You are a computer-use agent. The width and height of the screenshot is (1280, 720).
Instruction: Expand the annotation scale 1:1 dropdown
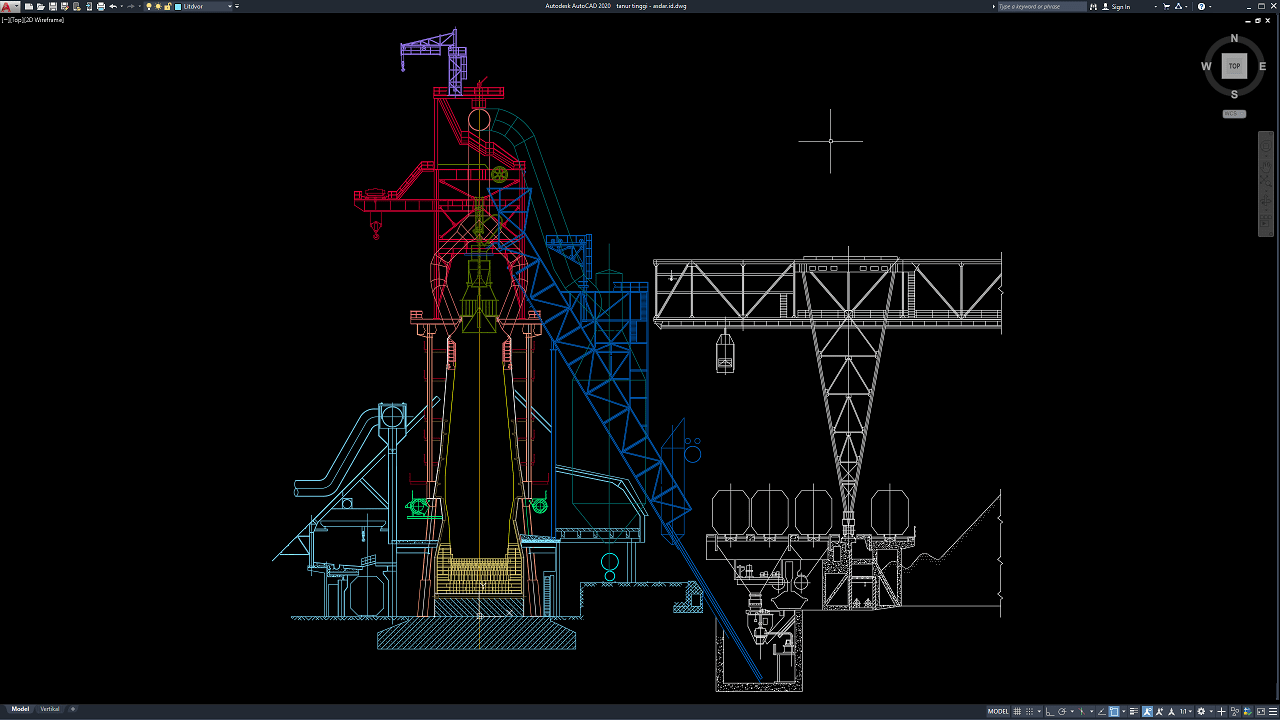point(1185,711)
